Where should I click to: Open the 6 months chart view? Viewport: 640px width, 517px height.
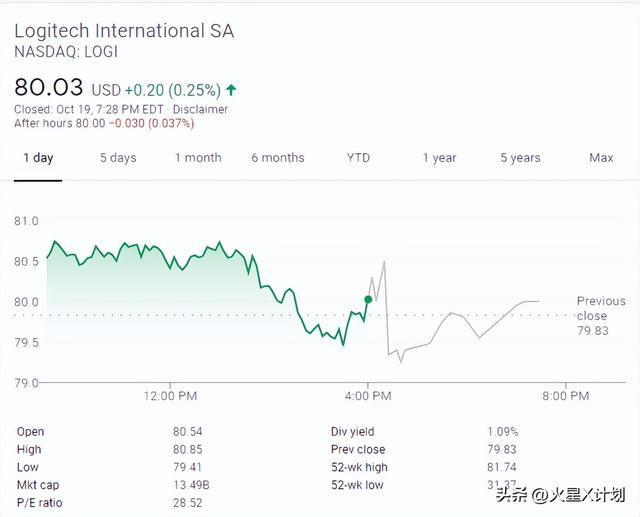point(278,158)
